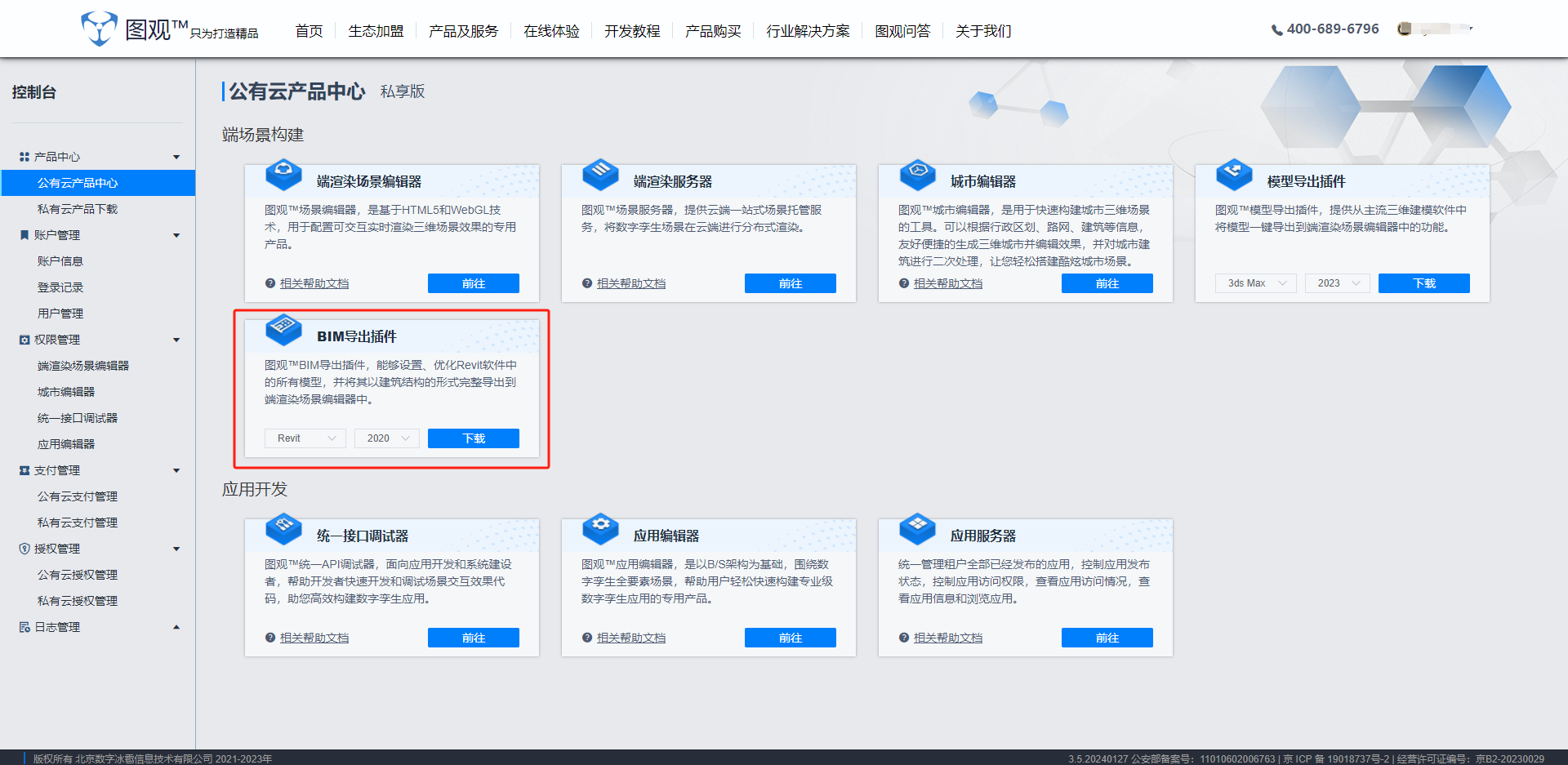Screen dimensions: 1568x765
Task: Click 前往 on 统一接口调试器 card
Action: coord(474,638)
